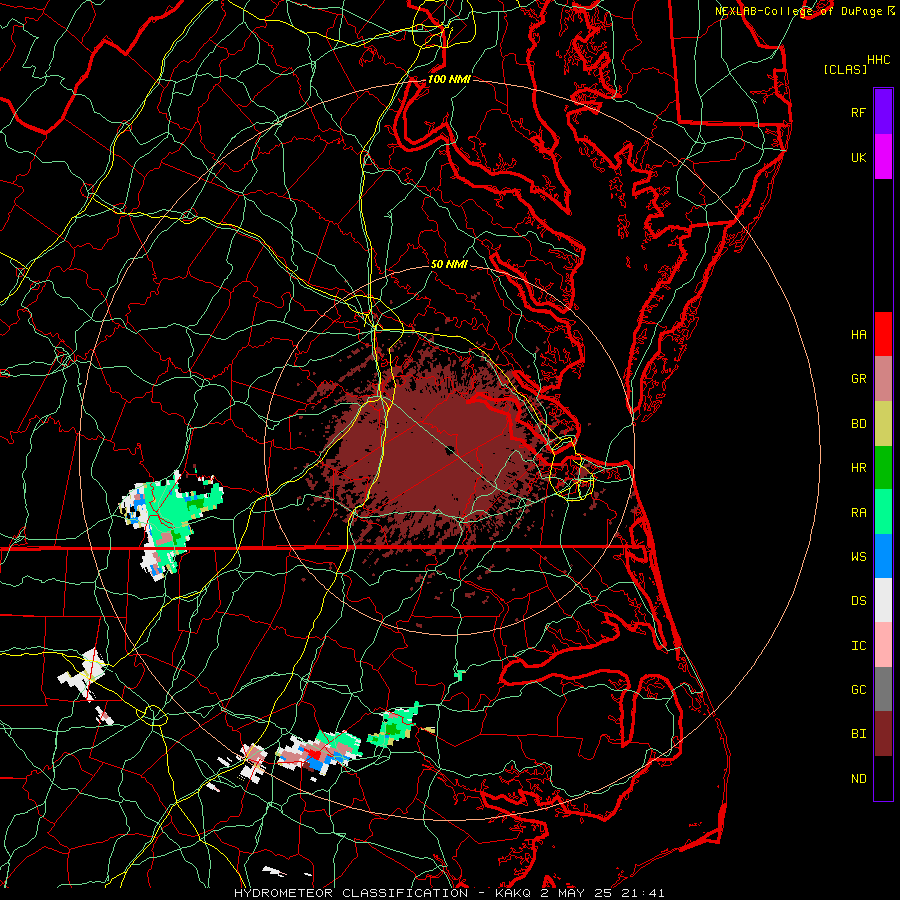Click the GR legend label
The height and width of the screenshot is (900, 900).
tap(858, 379)
